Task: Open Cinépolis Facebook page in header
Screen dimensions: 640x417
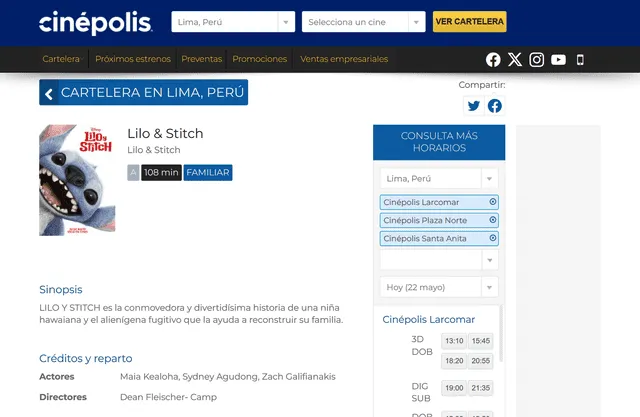Action: (493, 60)
